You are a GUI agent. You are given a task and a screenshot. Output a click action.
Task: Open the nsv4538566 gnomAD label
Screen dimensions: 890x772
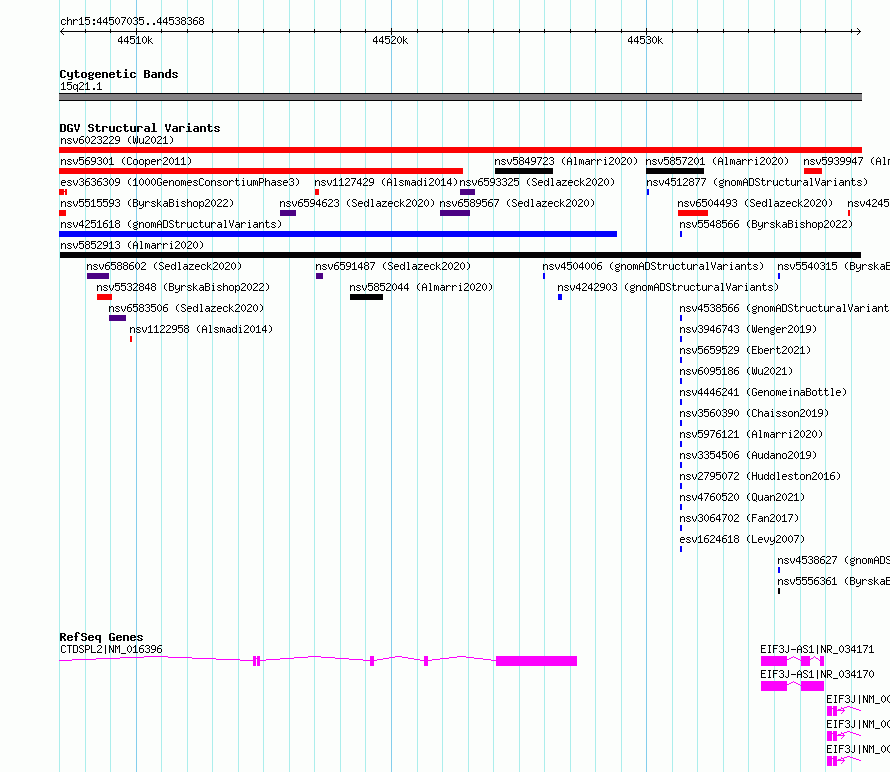point(784,308)
